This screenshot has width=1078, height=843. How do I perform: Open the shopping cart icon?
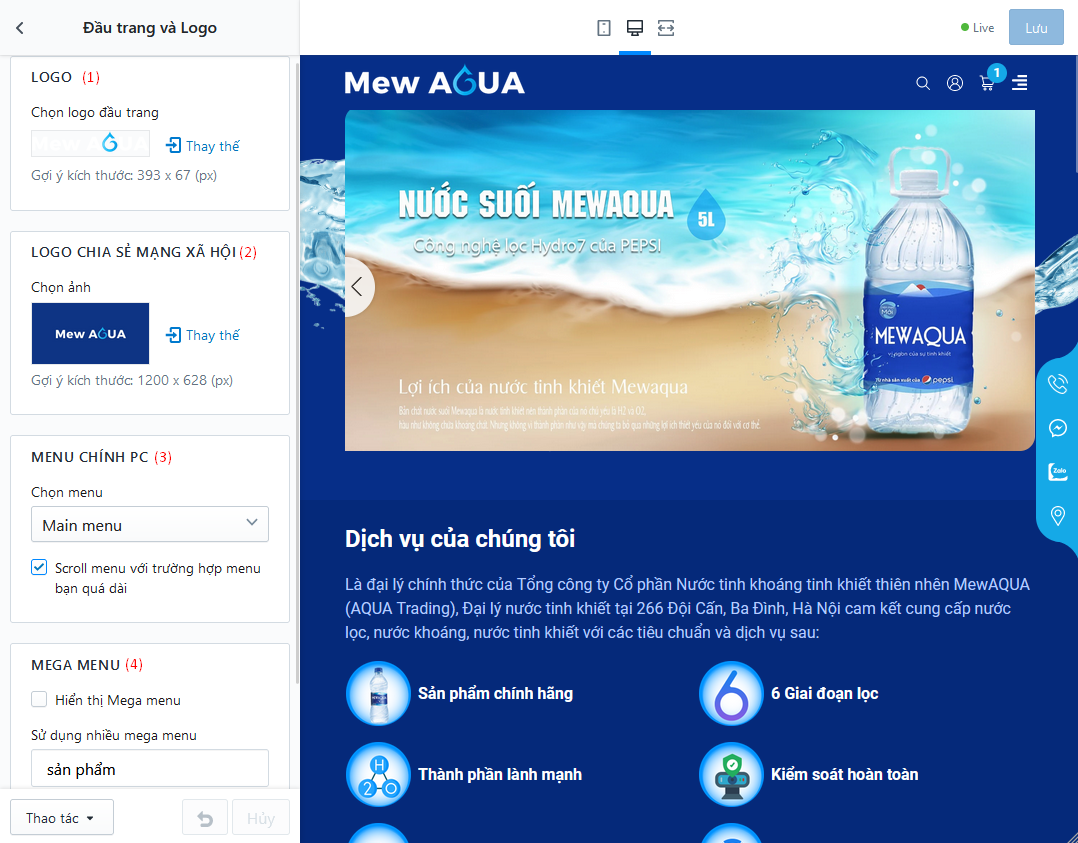click(987, 84)
